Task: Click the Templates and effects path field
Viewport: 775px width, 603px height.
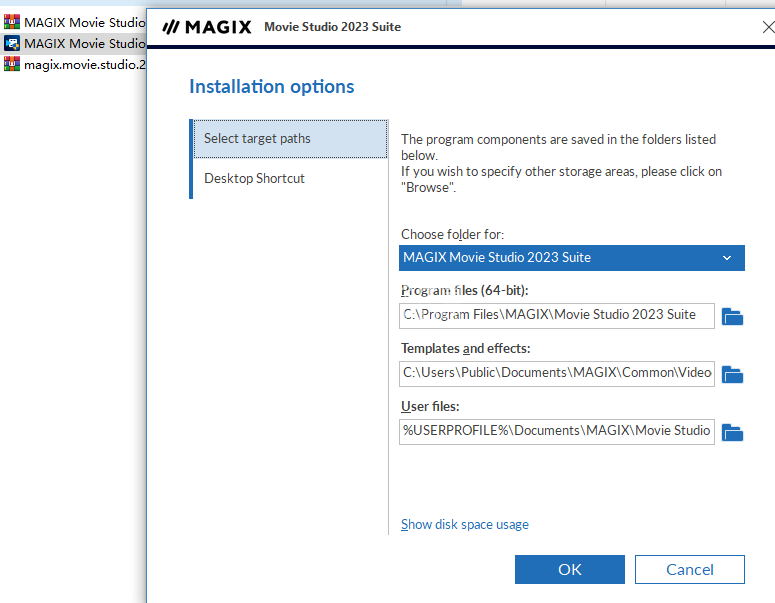Action: tap(557, 374)
